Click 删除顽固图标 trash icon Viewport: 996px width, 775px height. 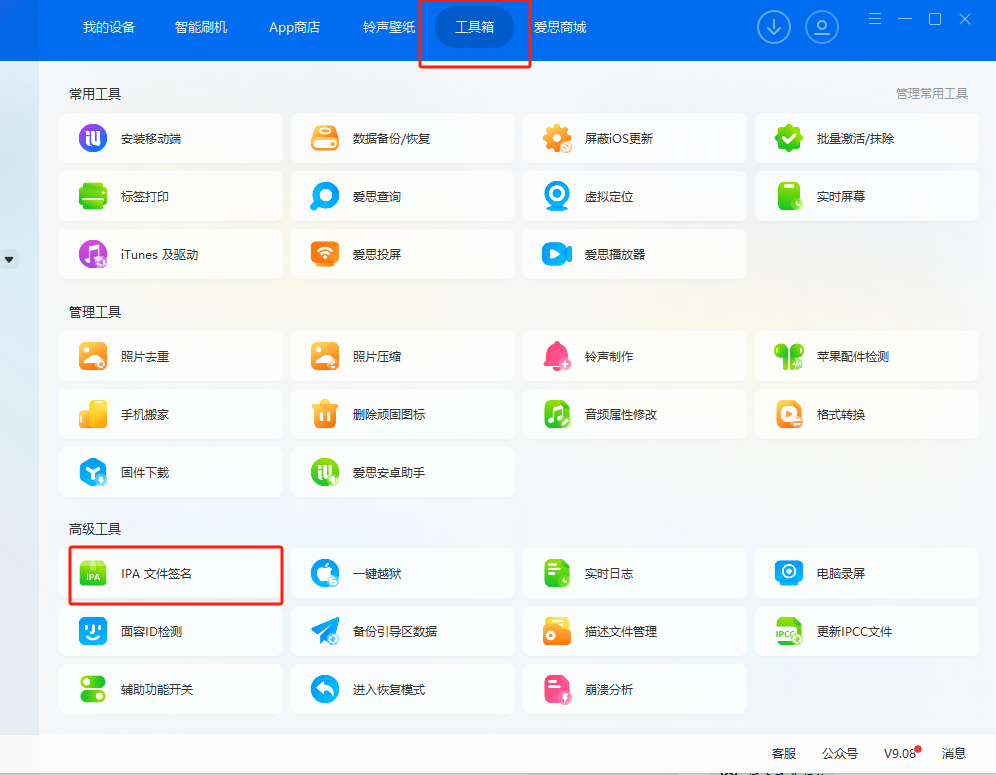click(x=325, y=414)
